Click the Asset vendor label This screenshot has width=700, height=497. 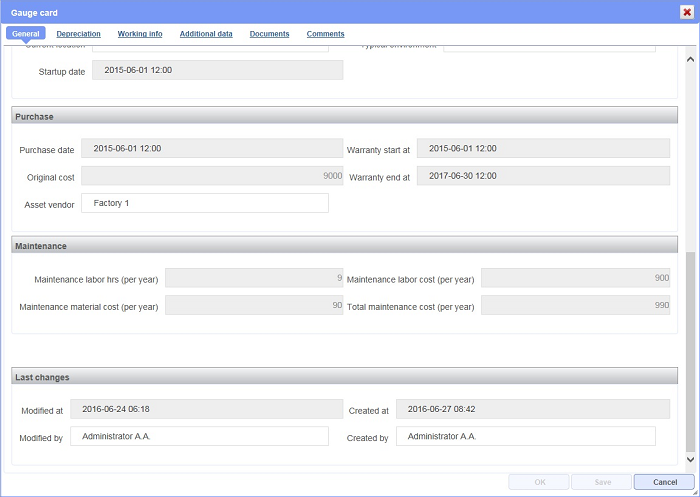pyautogui.click(x=49, y=205)
